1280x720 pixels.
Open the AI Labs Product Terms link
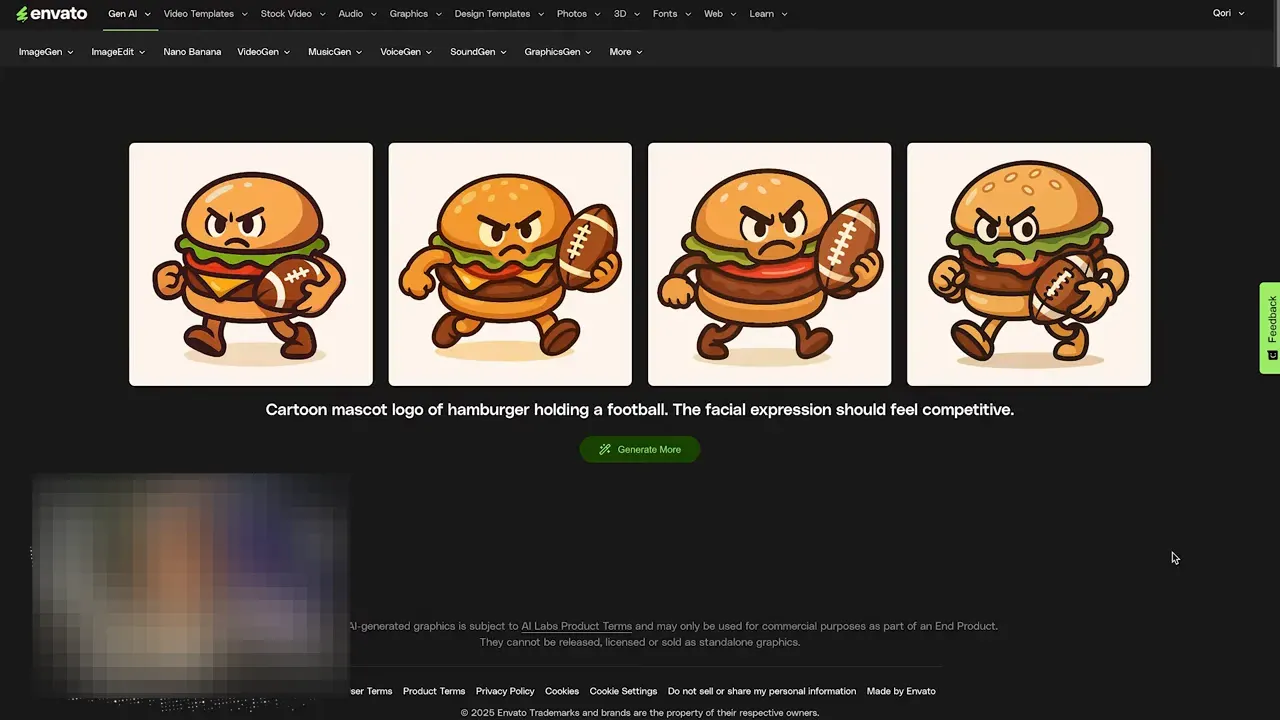(x=576, y=626)
